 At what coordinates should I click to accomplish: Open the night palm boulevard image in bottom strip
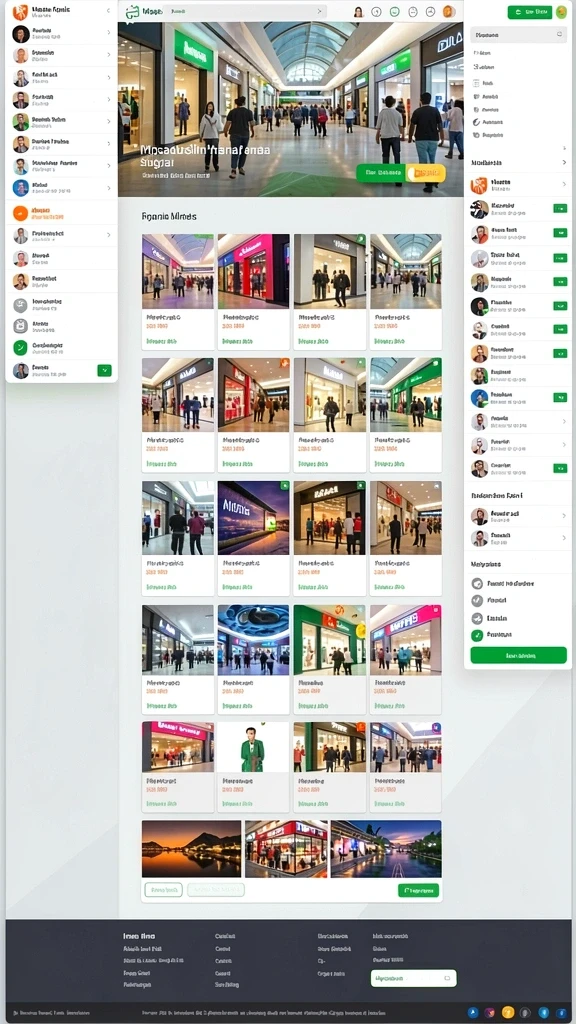pyautogui.click(x=386, y=848)
